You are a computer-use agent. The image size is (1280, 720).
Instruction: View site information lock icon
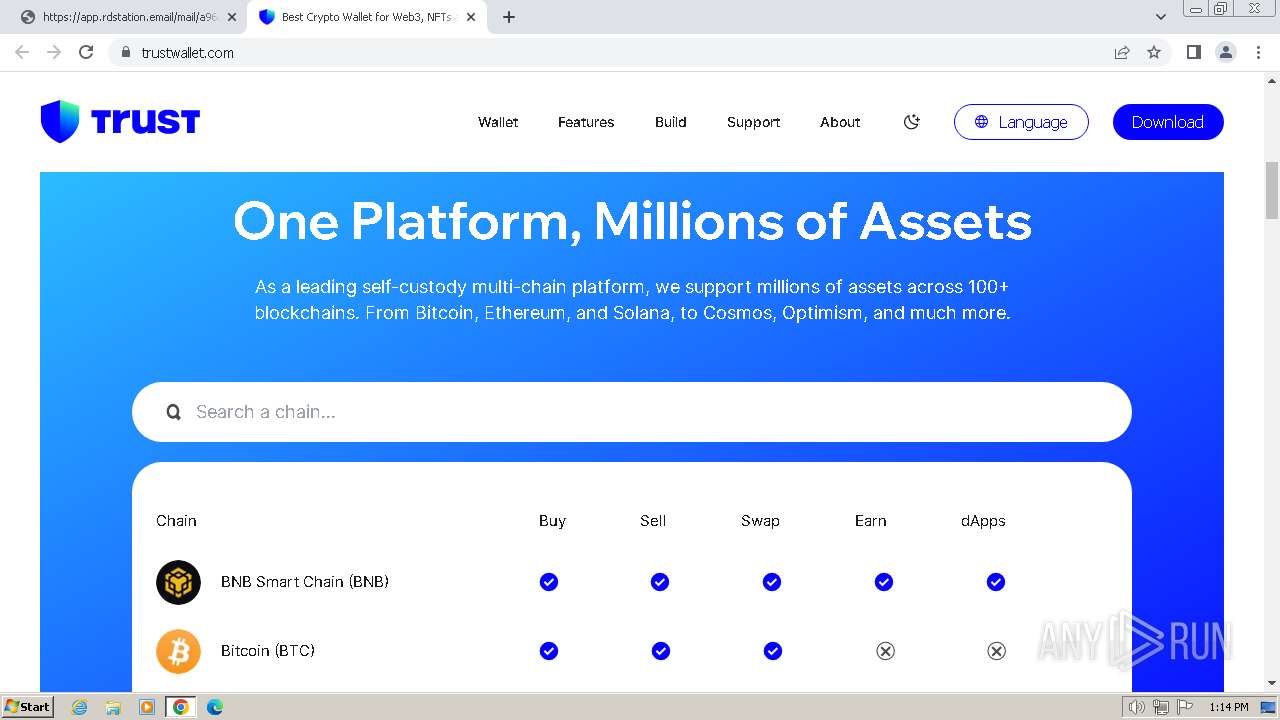(x=125, y=52)
